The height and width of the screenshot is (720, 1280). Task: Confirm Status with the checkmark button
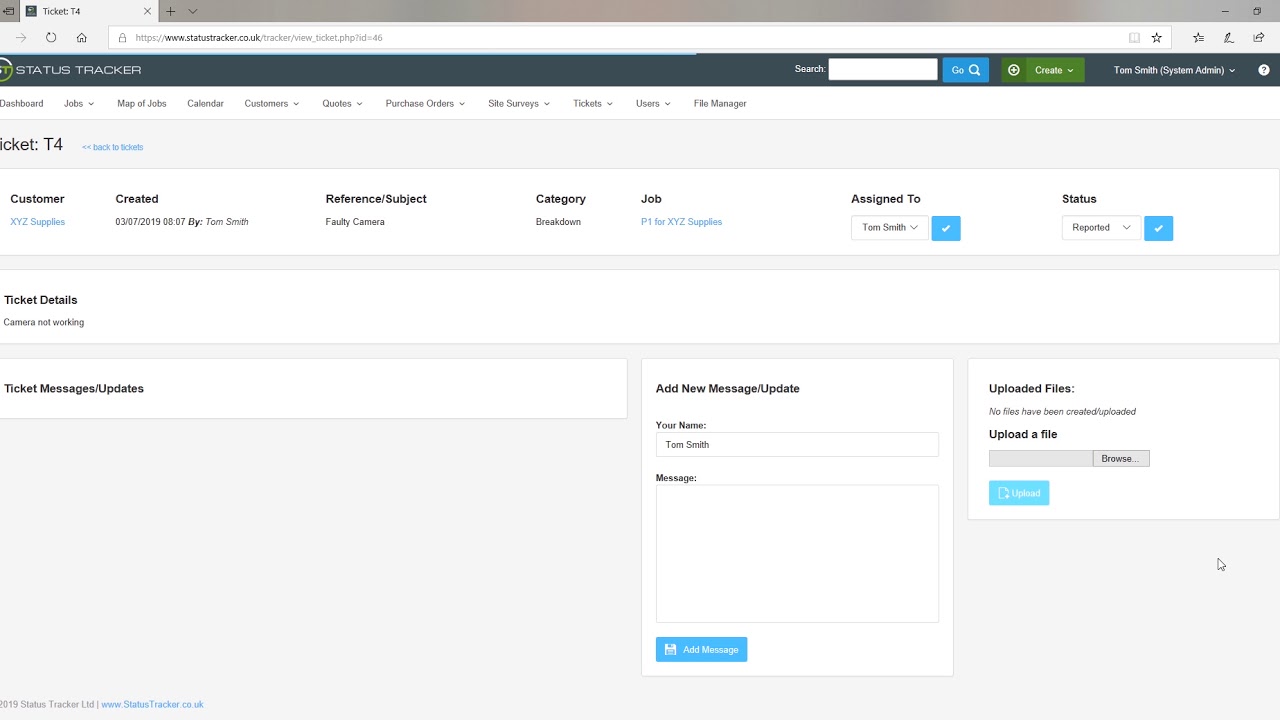(x=1158, y=228)
